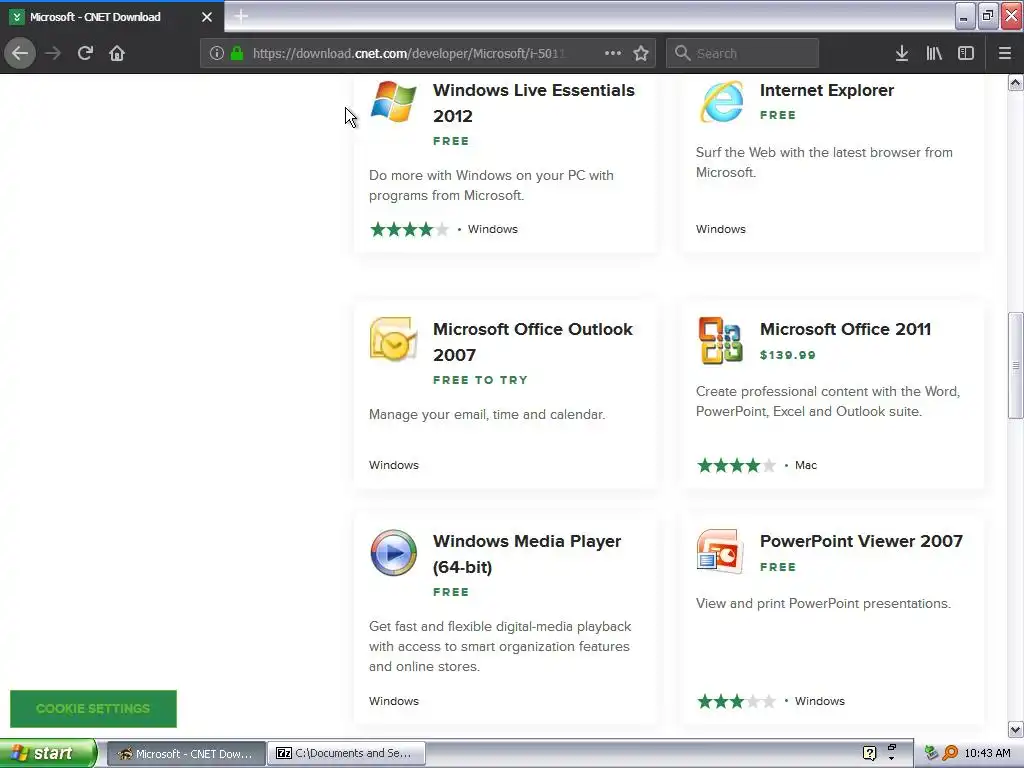Click the Windows Media Player icon

tap(393, 552)
